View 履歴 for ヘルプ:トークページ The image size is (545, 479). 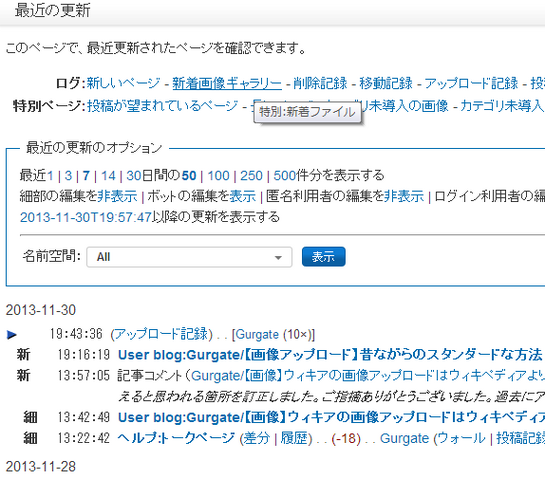[294, 438]
